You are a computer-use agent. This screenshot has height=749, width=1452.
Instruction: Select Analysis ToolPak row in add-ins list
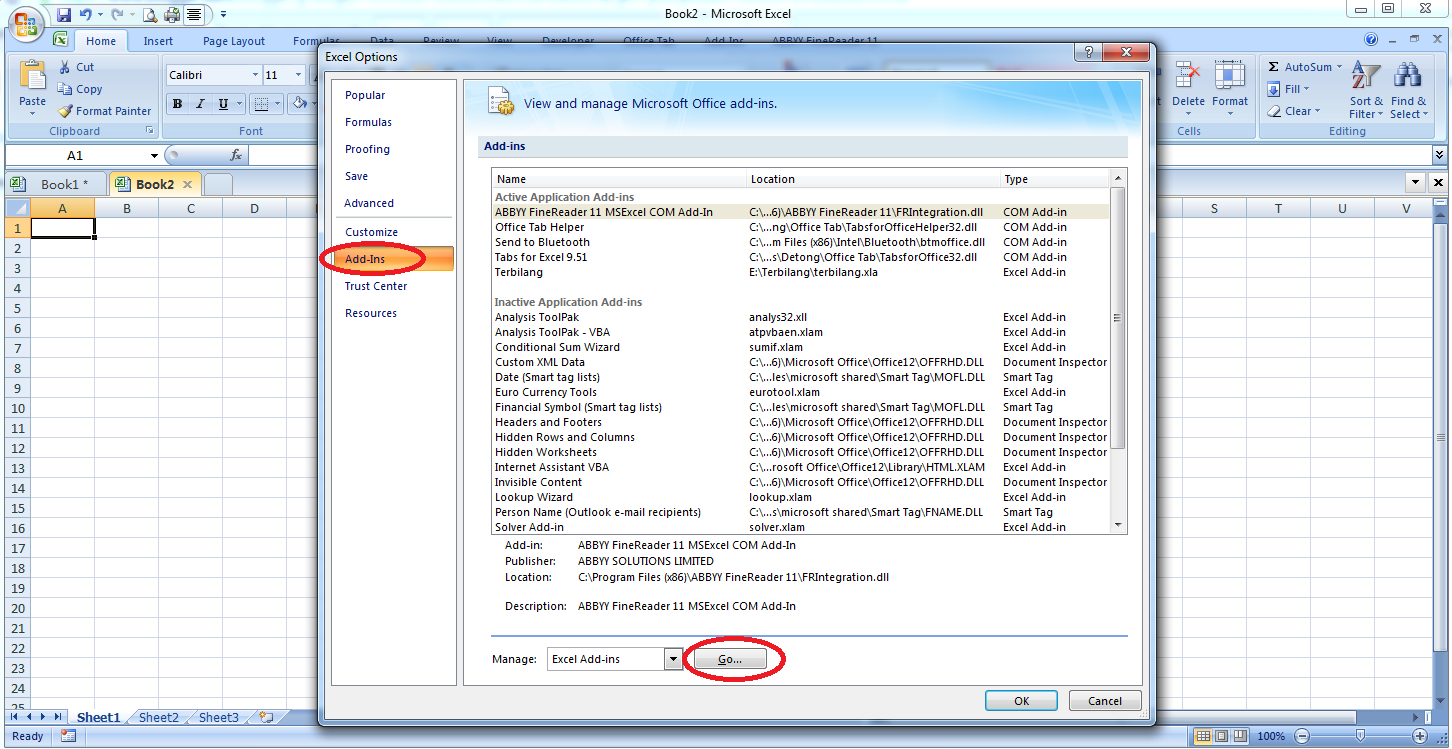point(801,317)
